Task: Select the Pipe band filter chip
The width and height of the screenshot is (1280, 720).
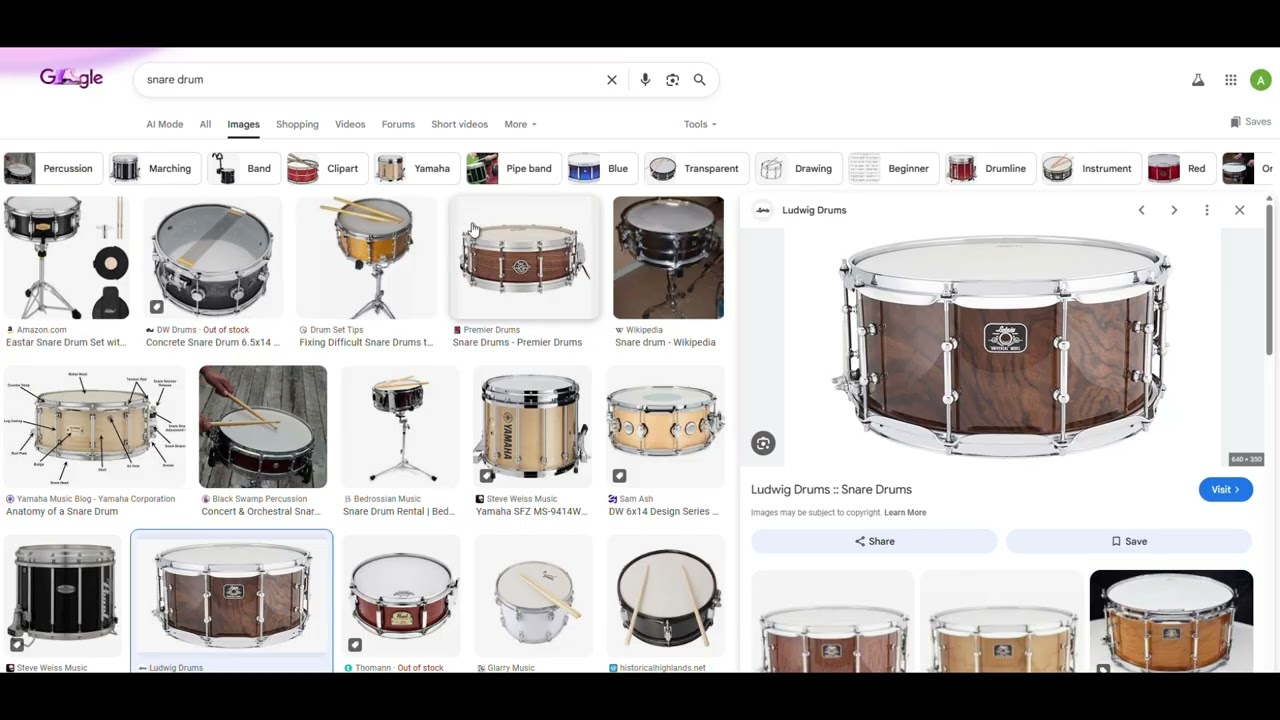Action: [512, 168]
